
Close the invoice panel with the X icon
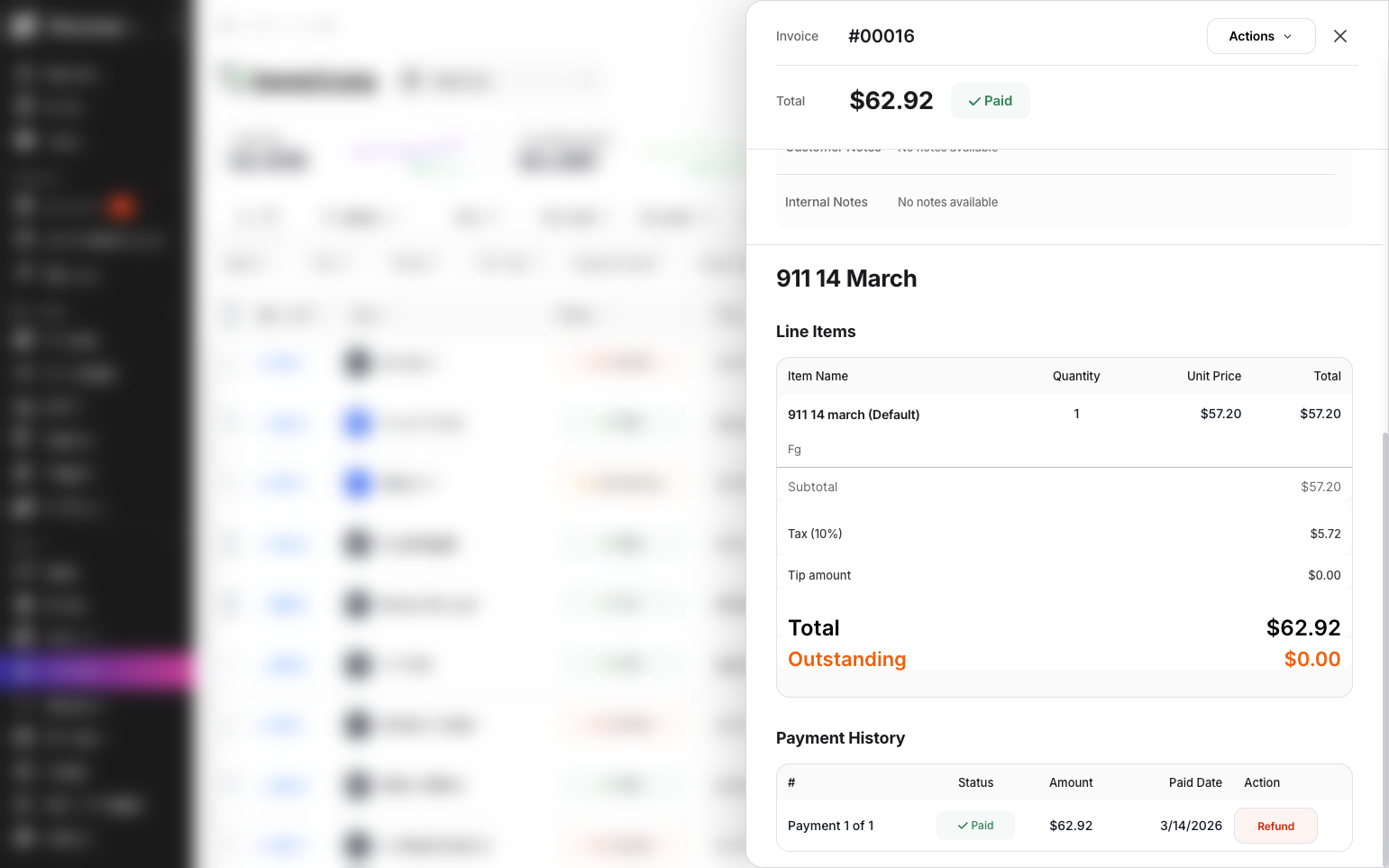[x=1340, y=36]
